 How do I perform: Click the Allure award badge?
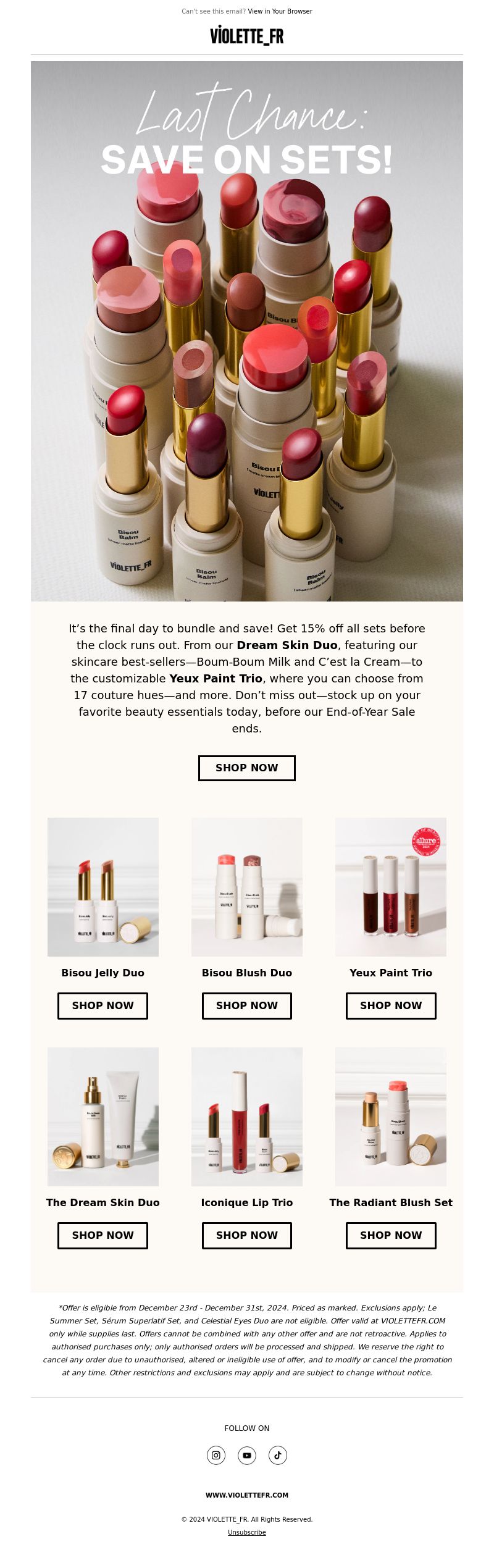coord(426,841)
